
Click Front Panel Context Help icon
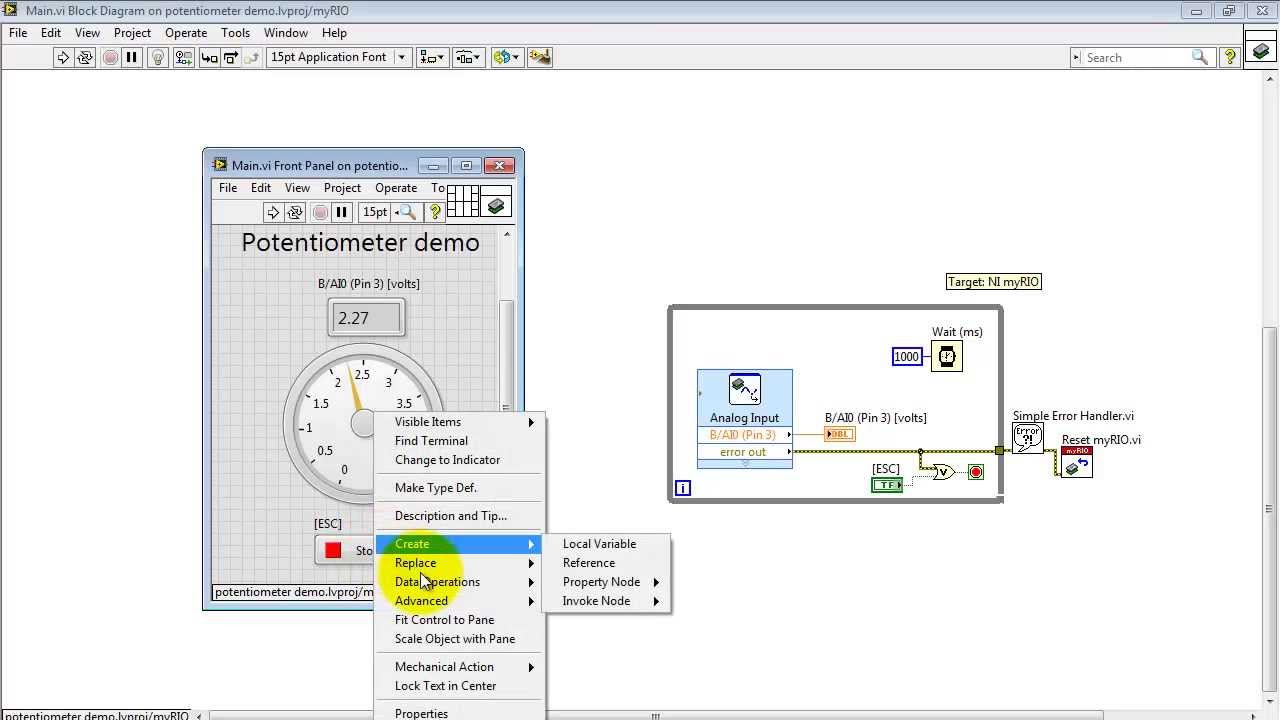pyautogui.click(x=435, y=212)
